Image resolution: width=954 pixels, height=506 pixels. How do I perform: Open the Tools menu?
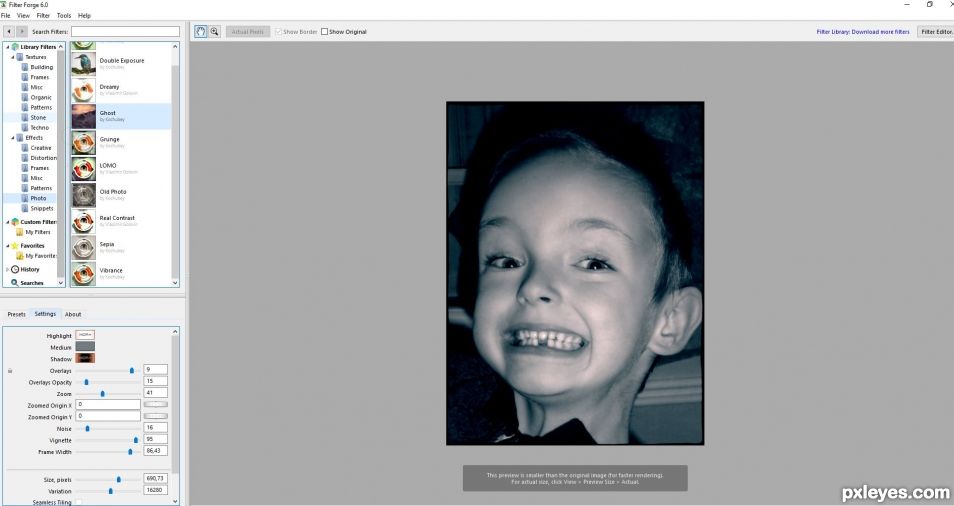tap(64, 16)
